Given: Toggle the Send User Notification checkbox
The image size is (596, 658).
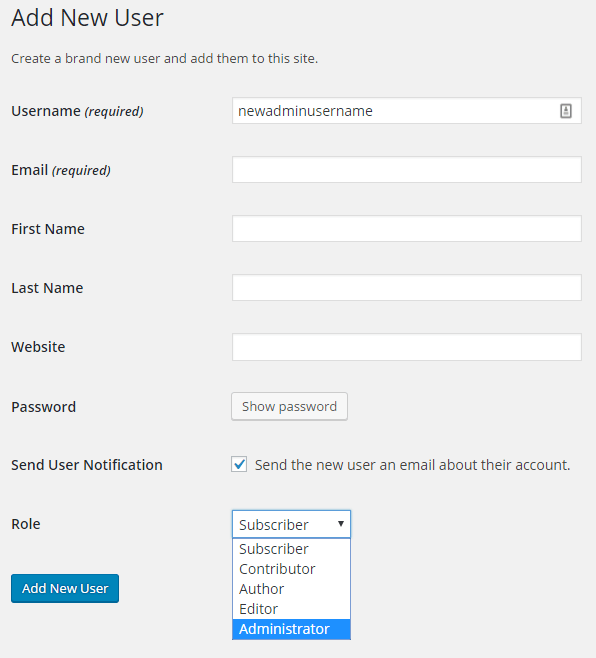Looking at the screenshot, I should (x=239, y=465).
